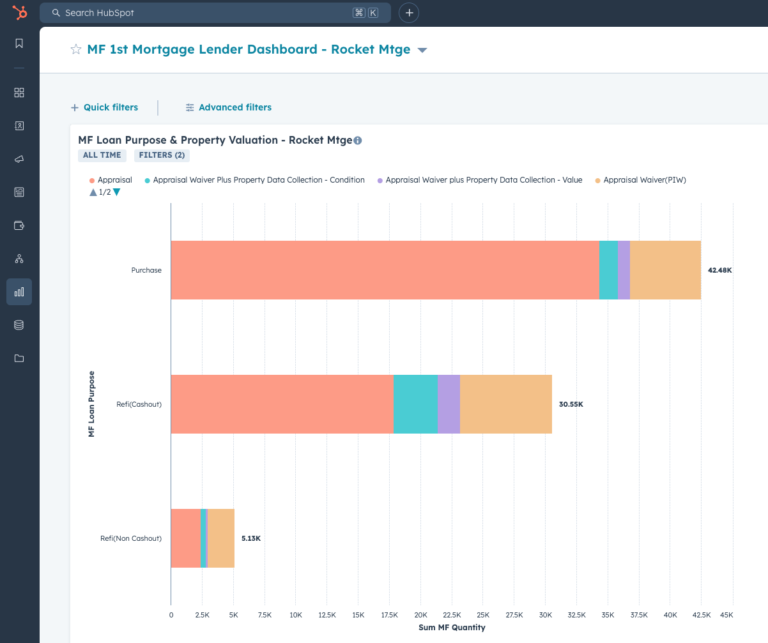Click Refi(Cashout) bar purple segment
This screenshot has height=643, width=768.
(x=449, y=404)
